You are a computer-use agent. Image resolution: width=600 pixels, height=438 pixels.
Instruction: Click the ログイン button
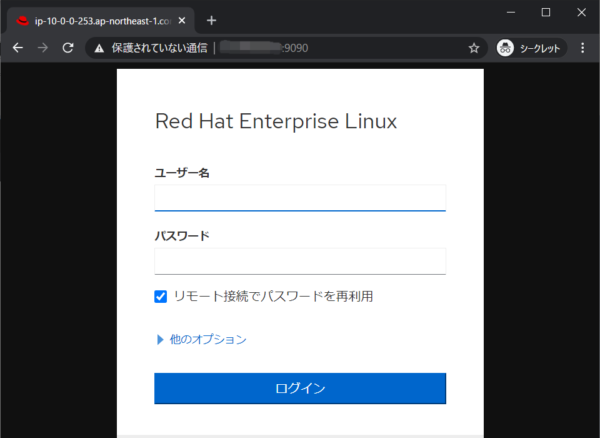300,388
